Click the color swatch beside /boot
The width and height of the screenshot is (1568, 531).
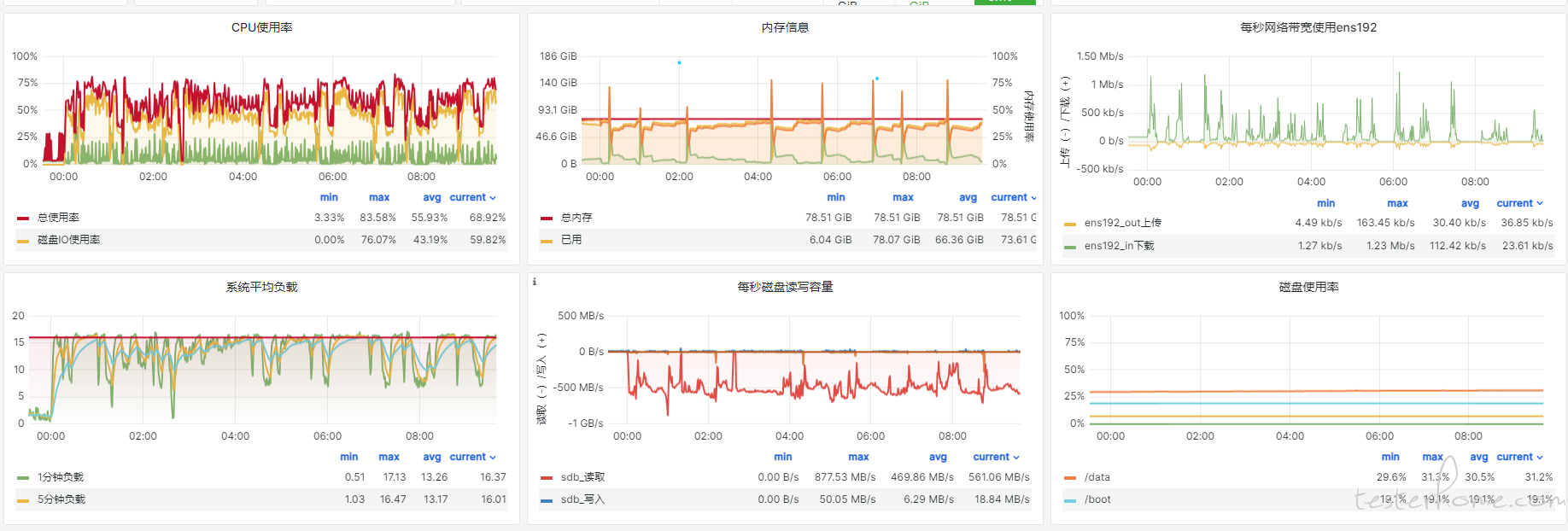tap(1070, 499)
